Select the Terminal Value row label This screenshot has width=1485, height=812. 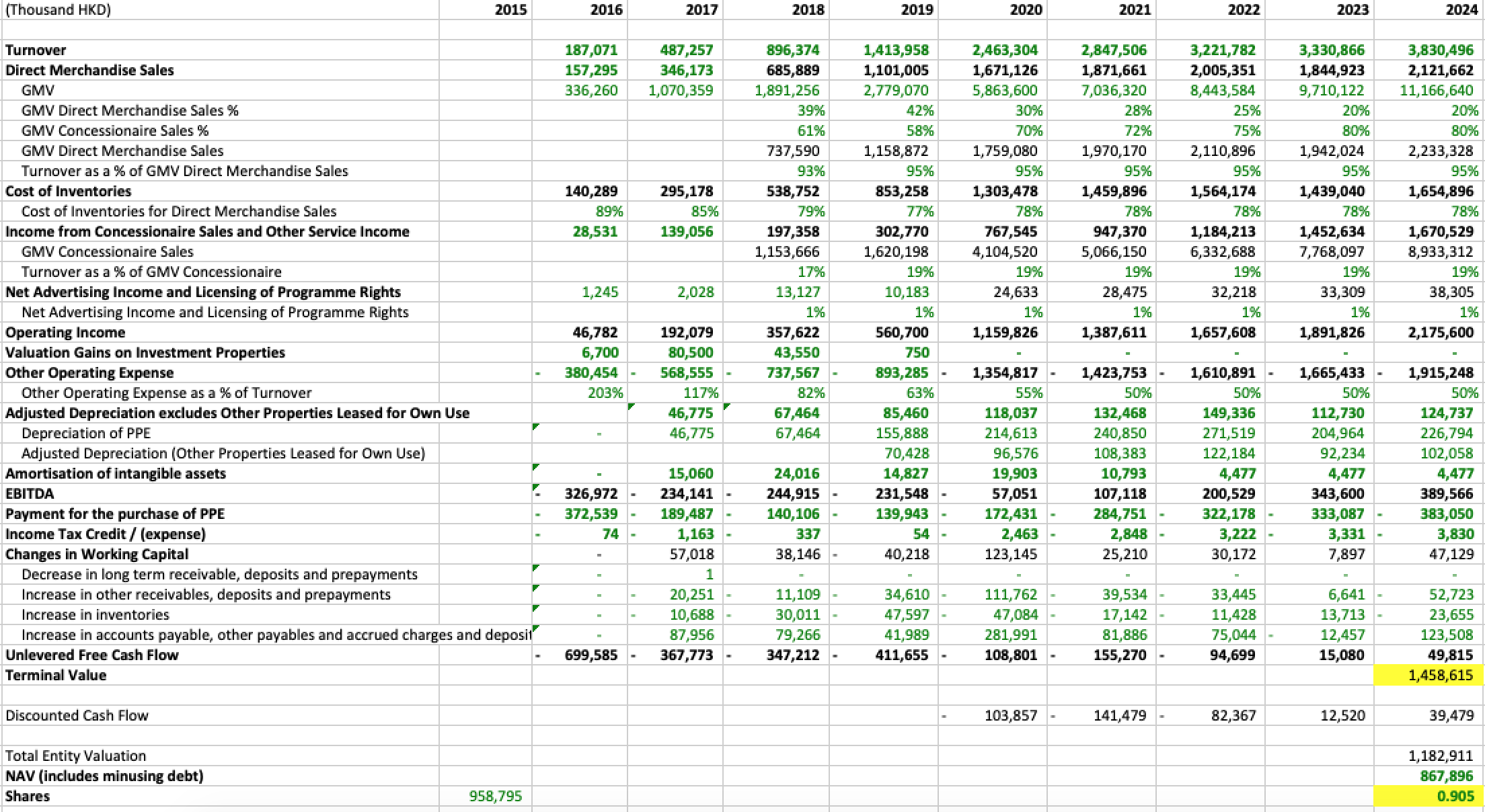point(56,676)
